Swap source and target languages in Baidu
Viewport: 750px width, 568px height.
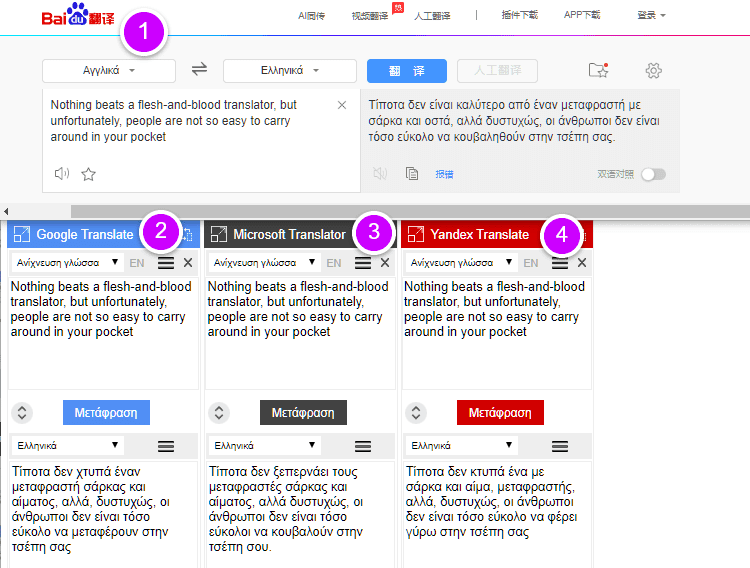tap(199, 69)
